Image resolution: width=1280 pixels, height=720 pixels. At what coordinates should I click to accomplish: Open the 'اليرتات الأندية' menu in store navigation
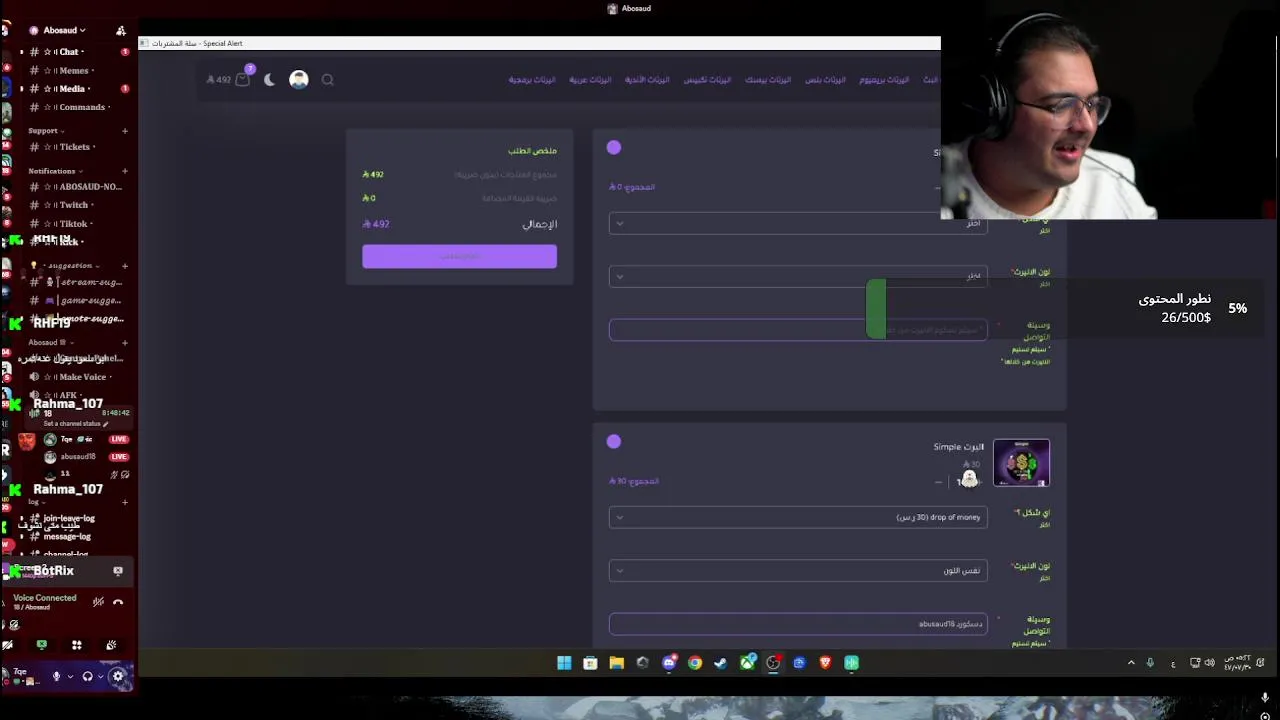pyautogui.click(x=647, y=79)
